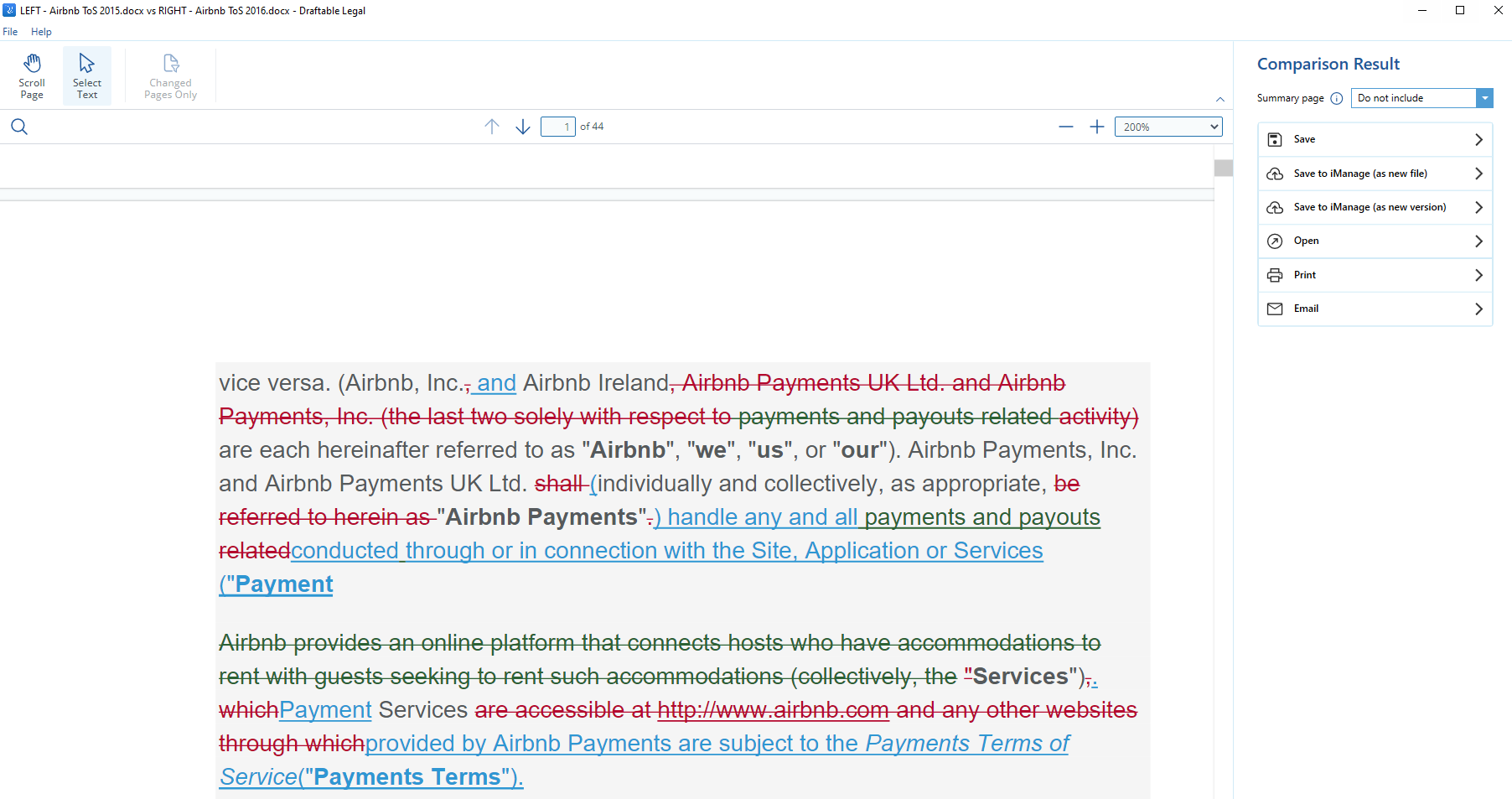Expand the Email option chevron
The width and height of the screenshot is (1512, 799).
1478,309
